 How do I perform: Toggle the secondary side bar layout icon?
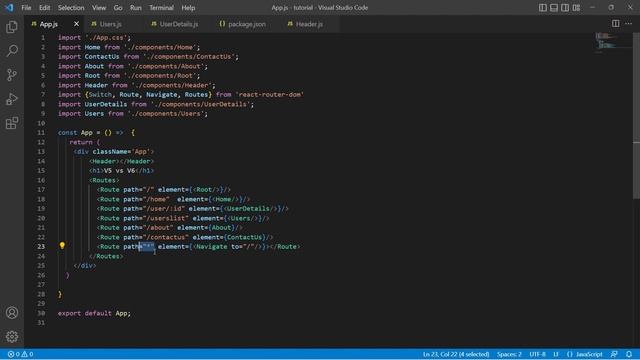point(565,8)
